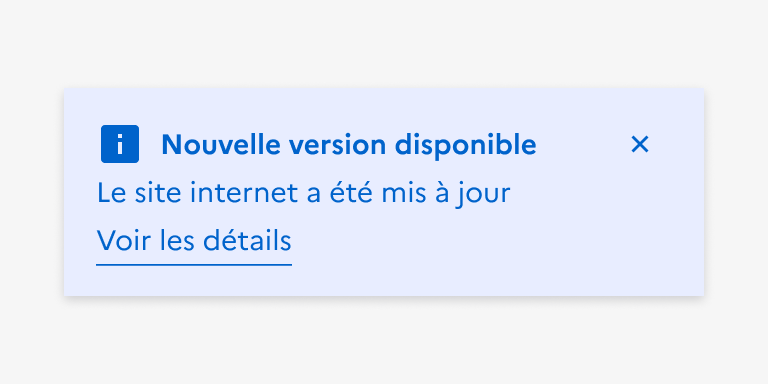Click 'mis à jour' in the message
This screenshot has width=768, height=384.
pos(446,193)
